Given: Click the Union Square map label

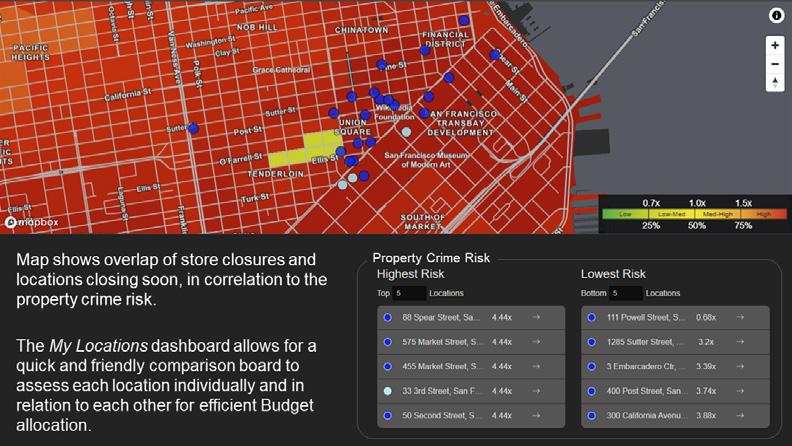Looking at the screenshot, I should click(x=352, y=127).
